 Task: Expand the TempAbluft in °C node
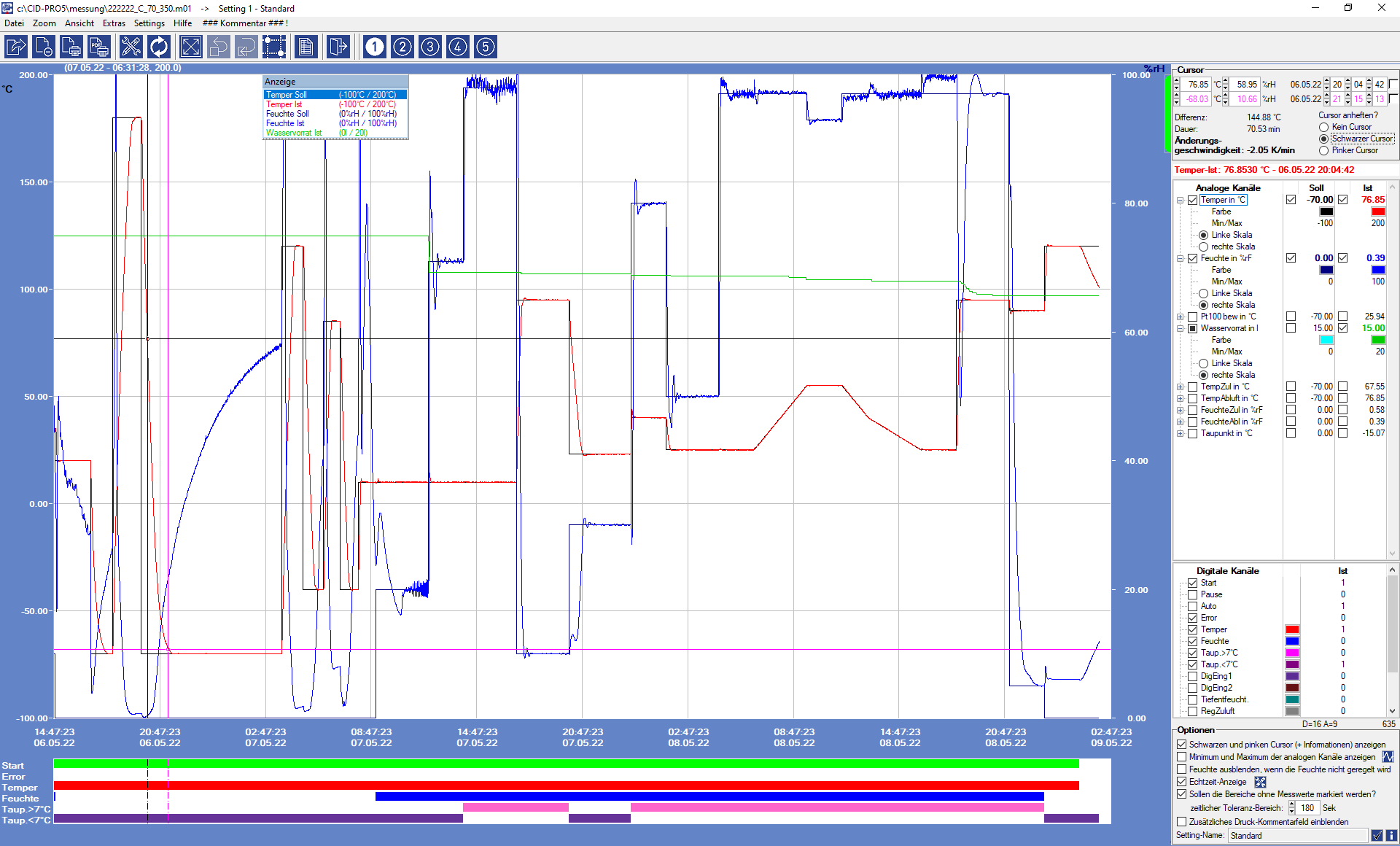click(1180, 398)
